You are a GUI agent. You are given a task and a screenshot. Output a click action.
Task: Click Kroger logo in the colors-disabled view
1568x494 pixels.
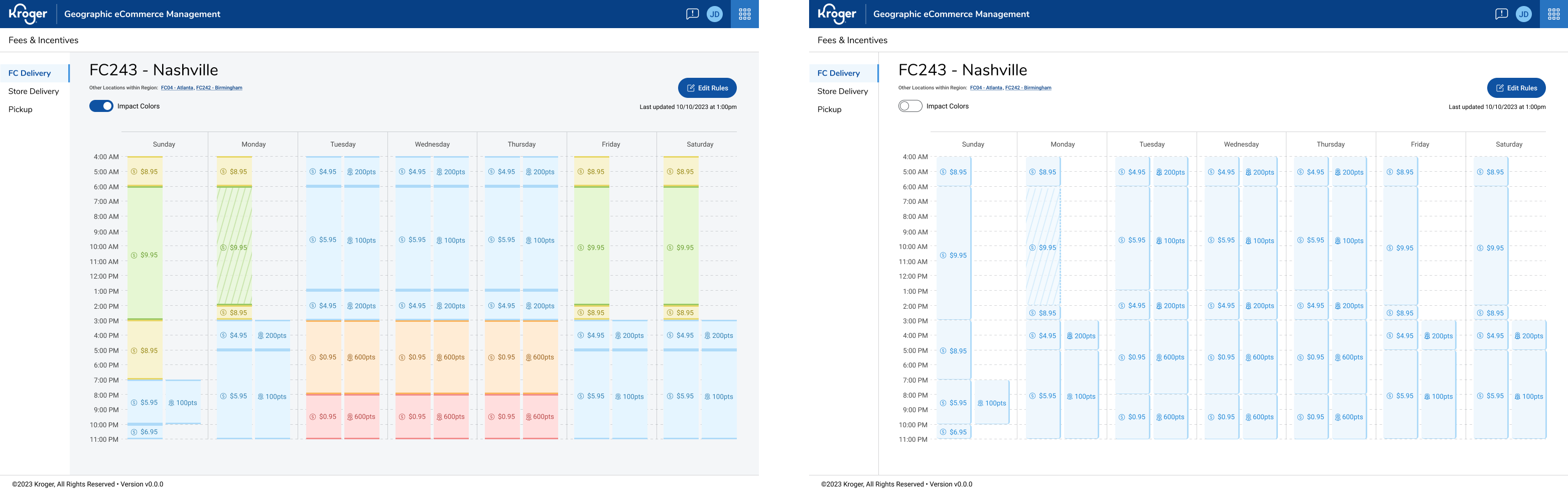coord(837,14)
